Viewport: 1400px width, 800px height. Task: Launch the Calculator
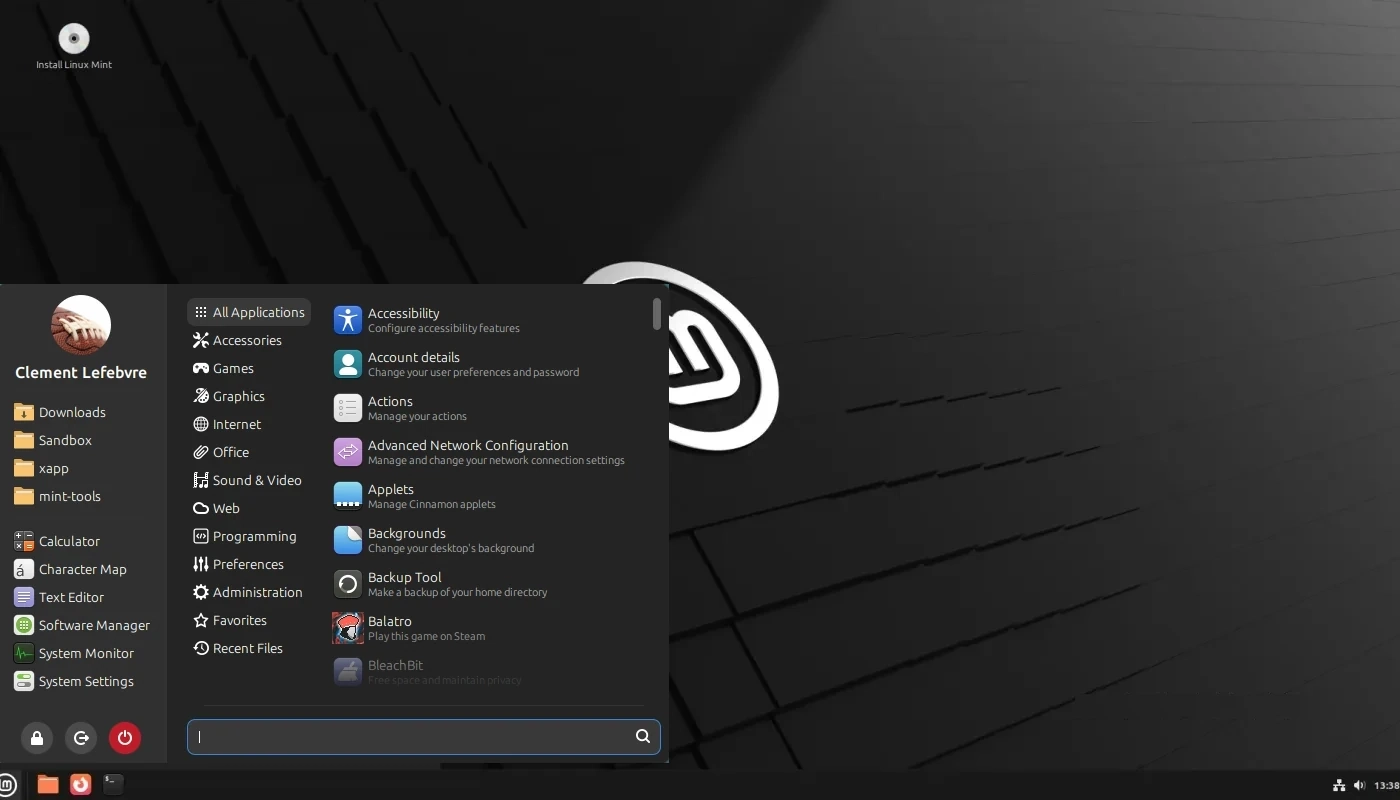[x=69, y=541]
